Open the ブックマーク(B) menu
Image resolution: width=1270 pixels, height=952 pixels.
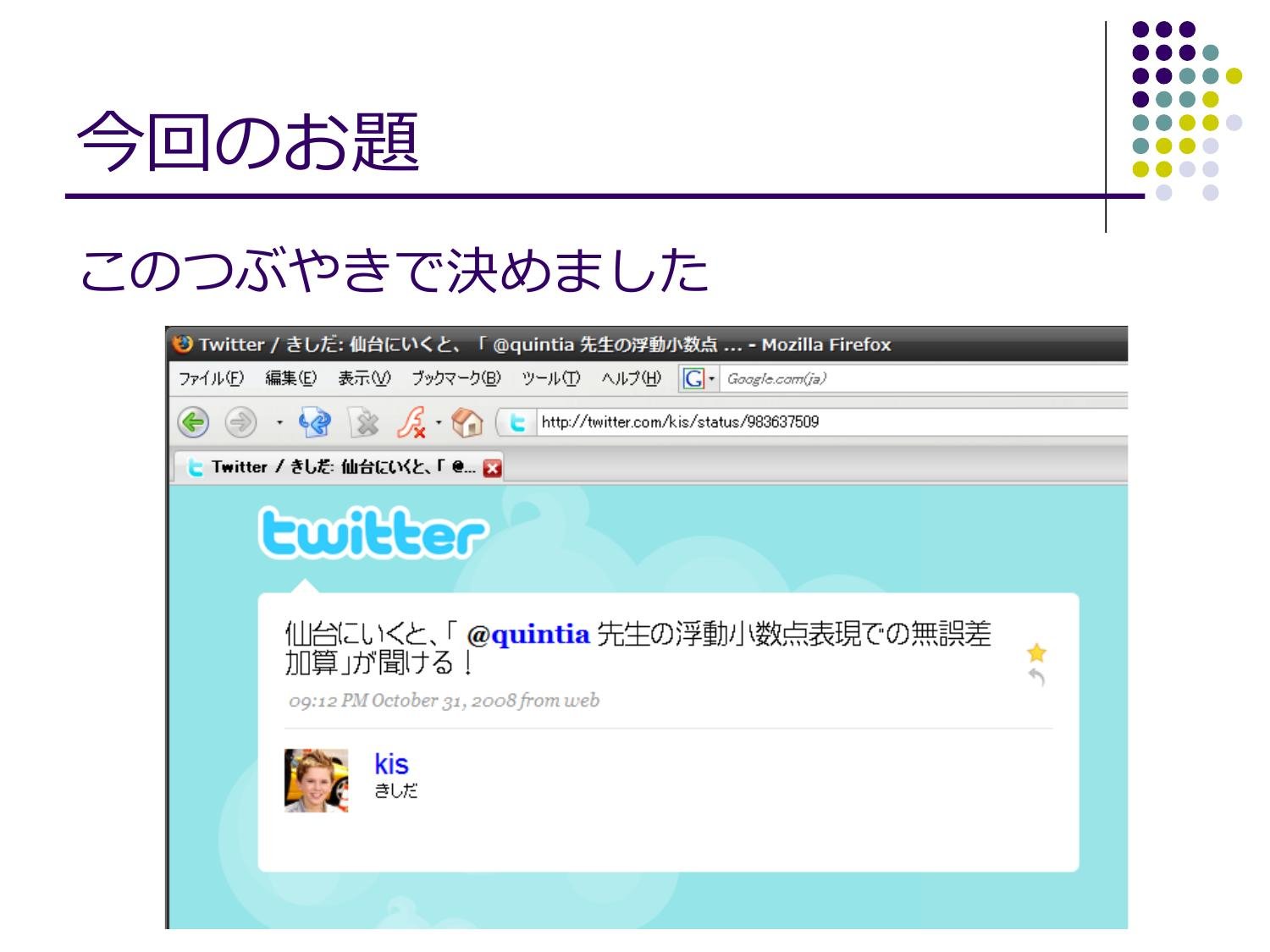[456, 378]
